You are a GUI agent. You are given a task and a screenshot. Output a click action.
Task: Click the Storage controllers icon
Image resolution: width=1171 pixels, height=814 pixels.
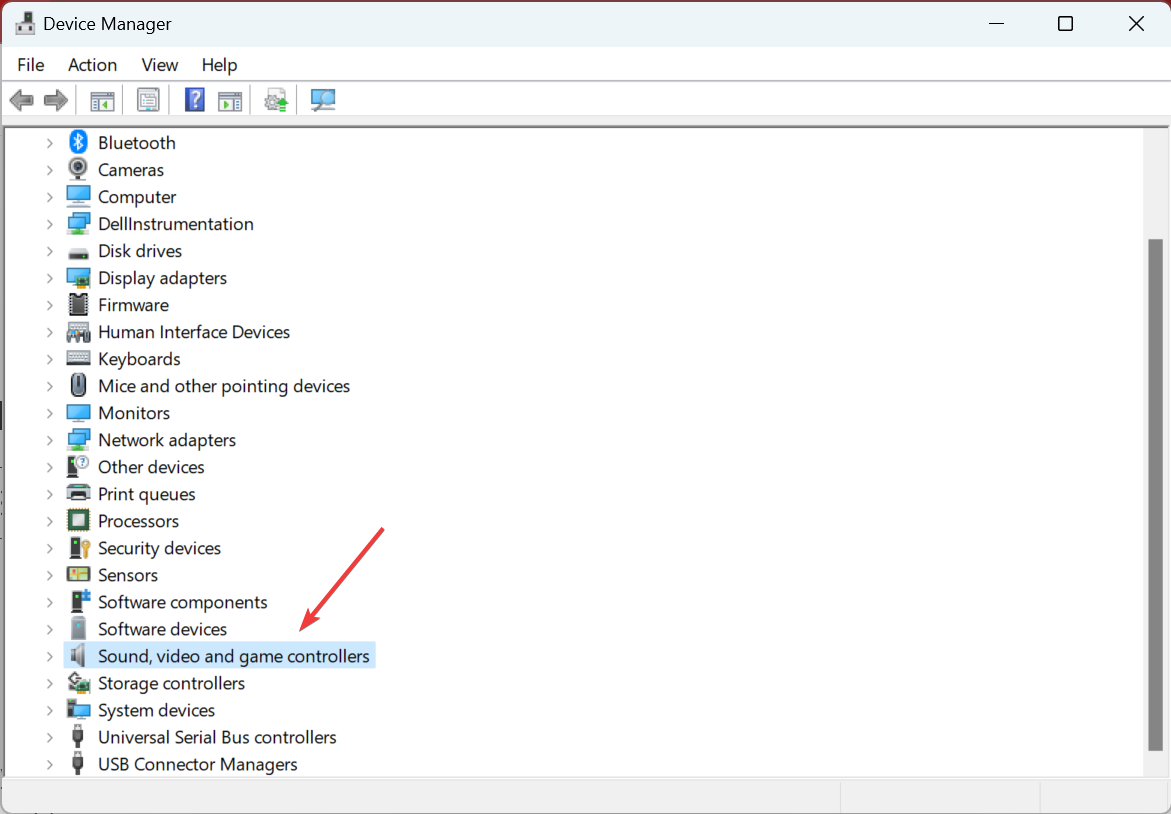(78, 683)
